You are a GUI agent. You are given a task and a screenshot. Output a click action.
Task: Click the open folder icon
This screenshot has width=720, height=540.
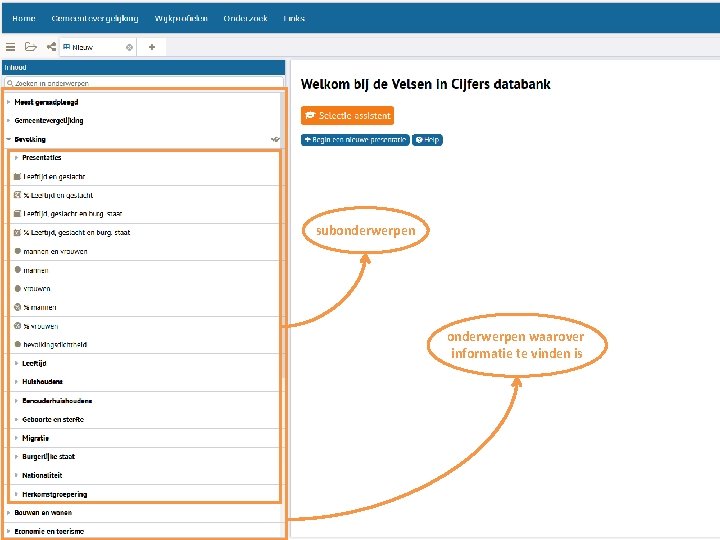click(x=31, y=47)
